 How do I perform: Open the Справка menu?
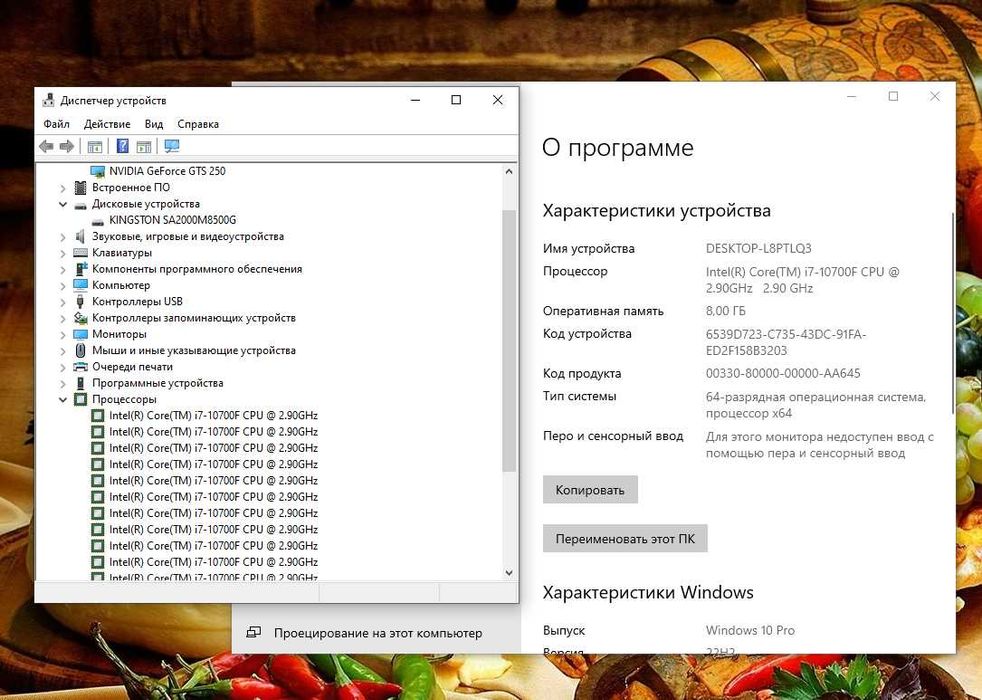(x=198, y=124)
